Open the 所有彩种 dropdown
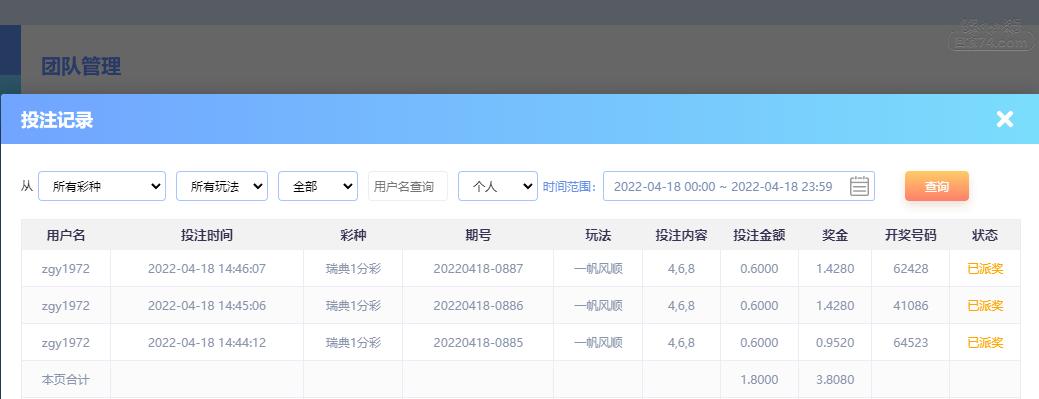Screen dimensions: 1039x399 pos(102,186)
